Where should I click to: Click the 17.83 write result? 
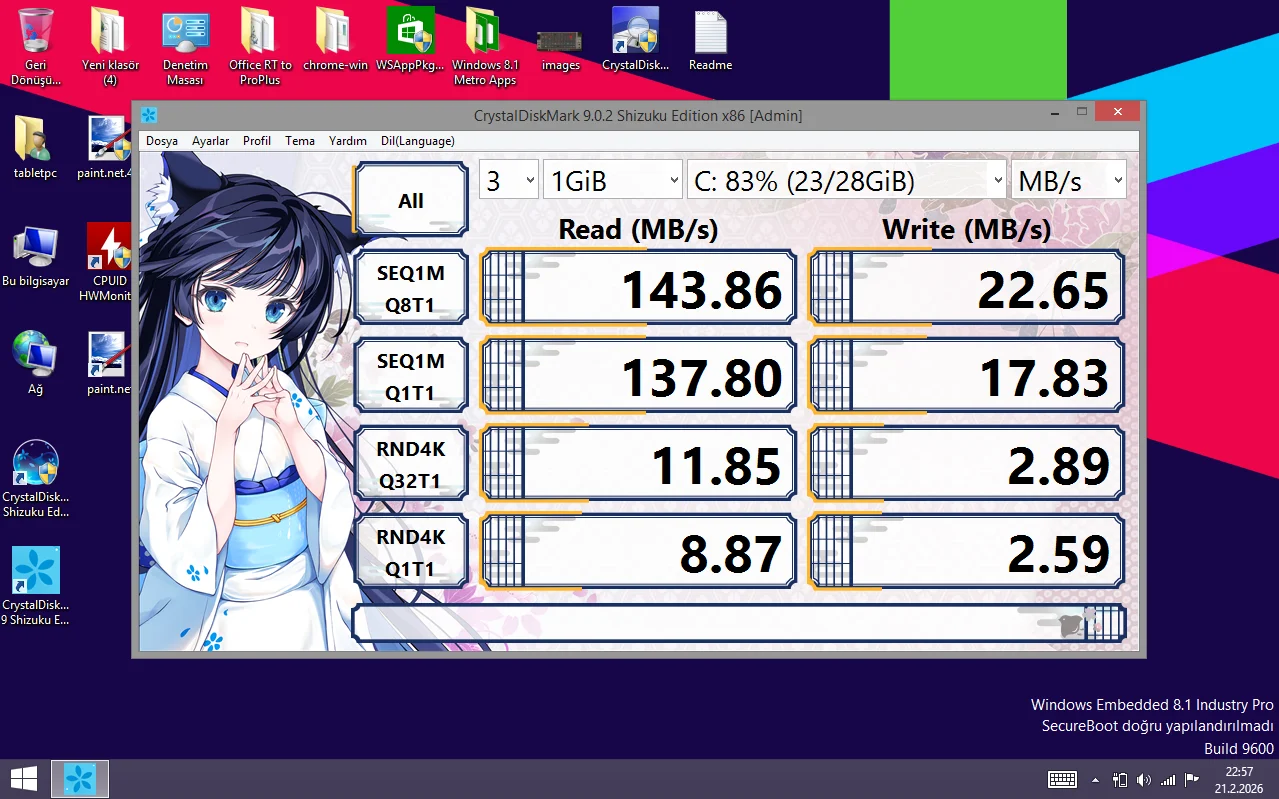966,376
